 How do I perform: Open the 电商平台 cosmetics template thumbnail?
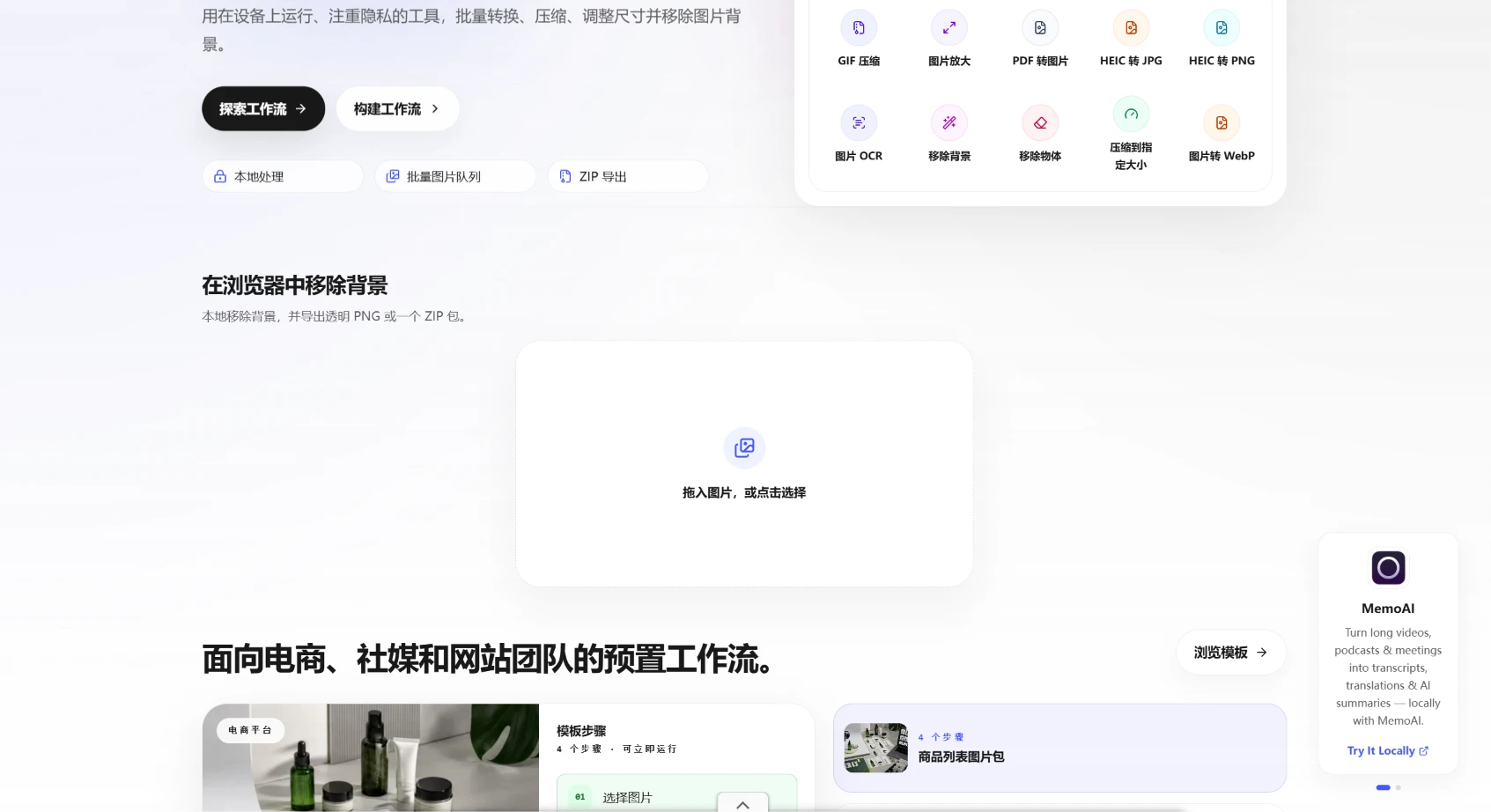[x=371, y=757]
